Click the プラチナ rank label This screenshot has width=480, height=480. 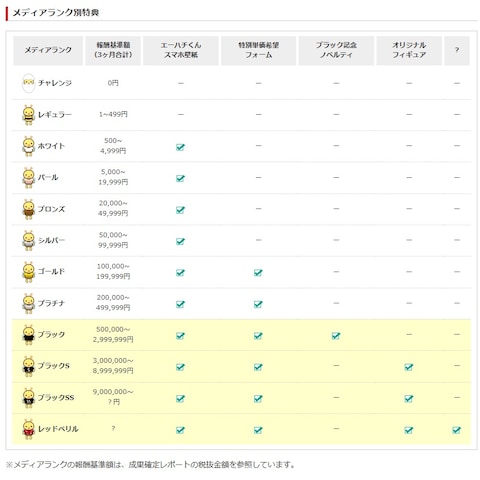point(51,303)
